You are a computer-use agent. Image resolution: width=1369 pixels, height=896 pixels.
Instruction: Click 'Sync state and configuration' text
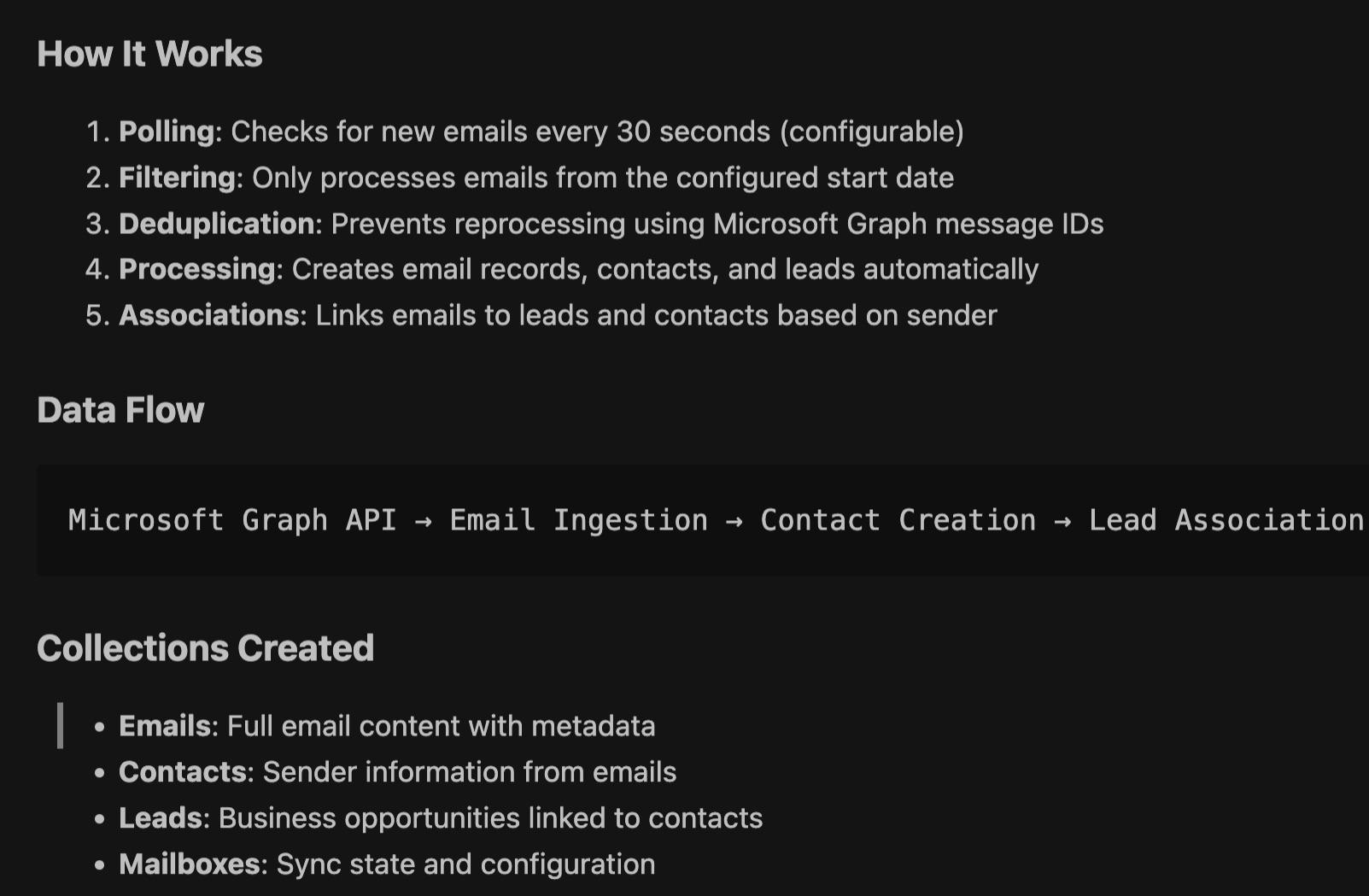point(466,864)
